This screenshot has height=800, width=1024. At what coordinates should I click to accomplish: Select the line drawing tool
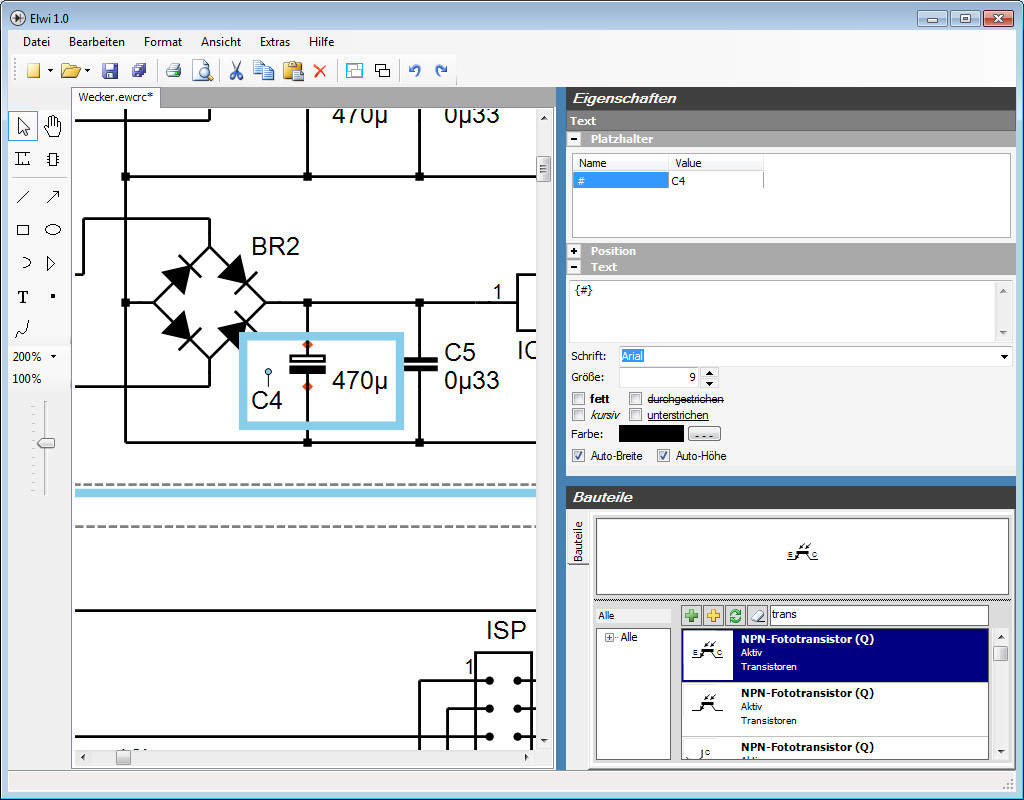tap(23, 196)
